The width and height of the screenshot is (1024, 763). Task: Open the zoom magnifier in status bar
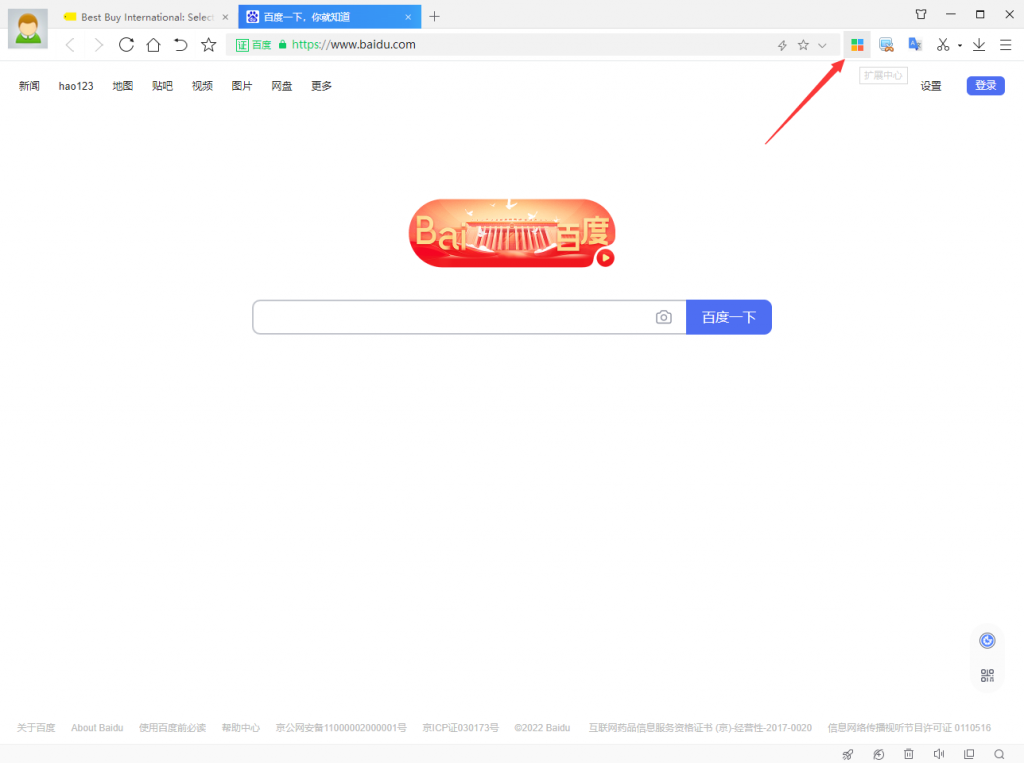point(999,754)
